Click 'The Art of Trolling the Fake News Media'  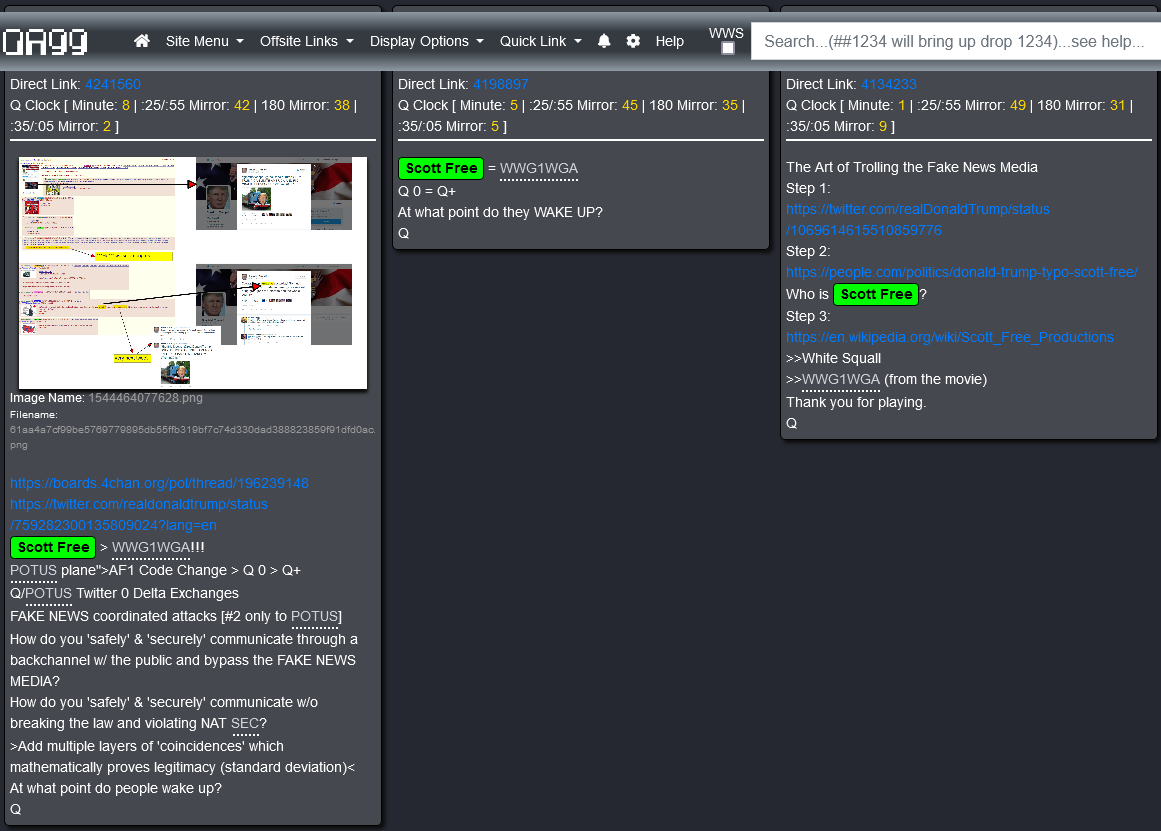(x=911, y=167)
